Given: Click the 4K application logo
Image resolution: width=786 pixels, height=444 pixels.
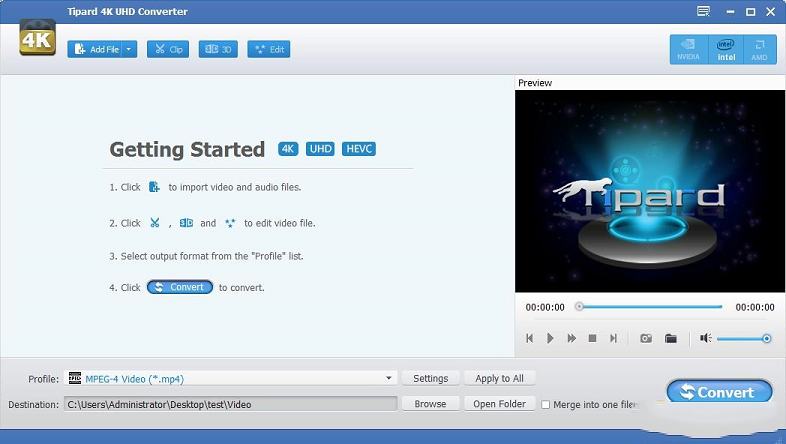Looking at the screenshot, I should click(x=38, y=38).
